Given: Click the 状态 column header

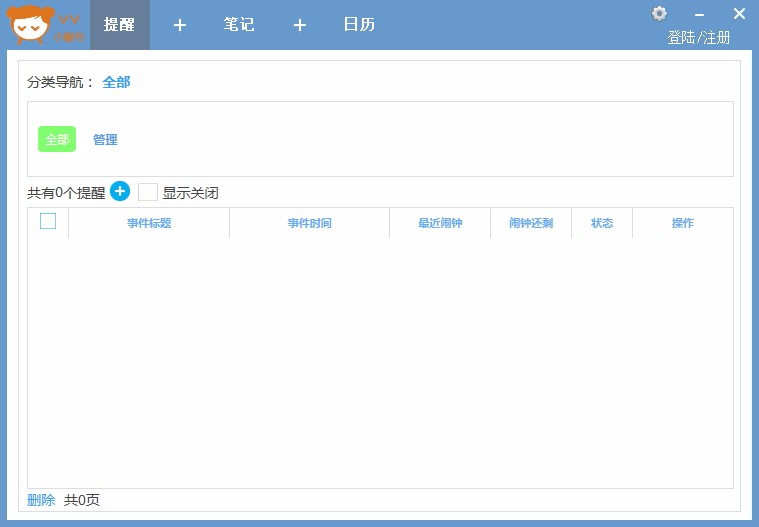Looking at the screenshot, I should coord(602,223).
